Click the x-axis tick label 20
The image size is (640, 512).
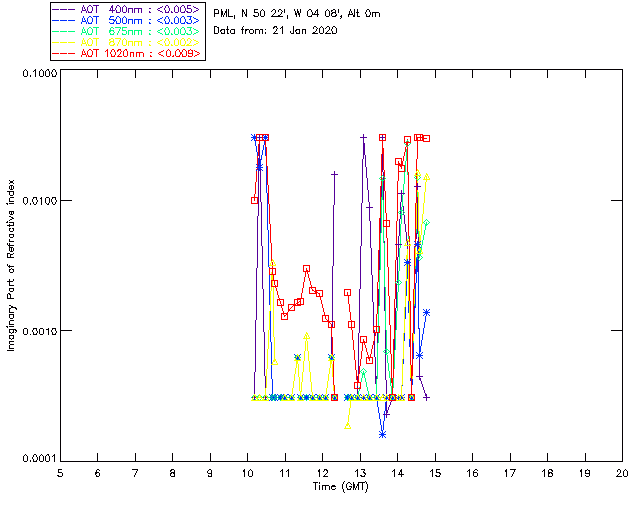(x=622, y=473)
